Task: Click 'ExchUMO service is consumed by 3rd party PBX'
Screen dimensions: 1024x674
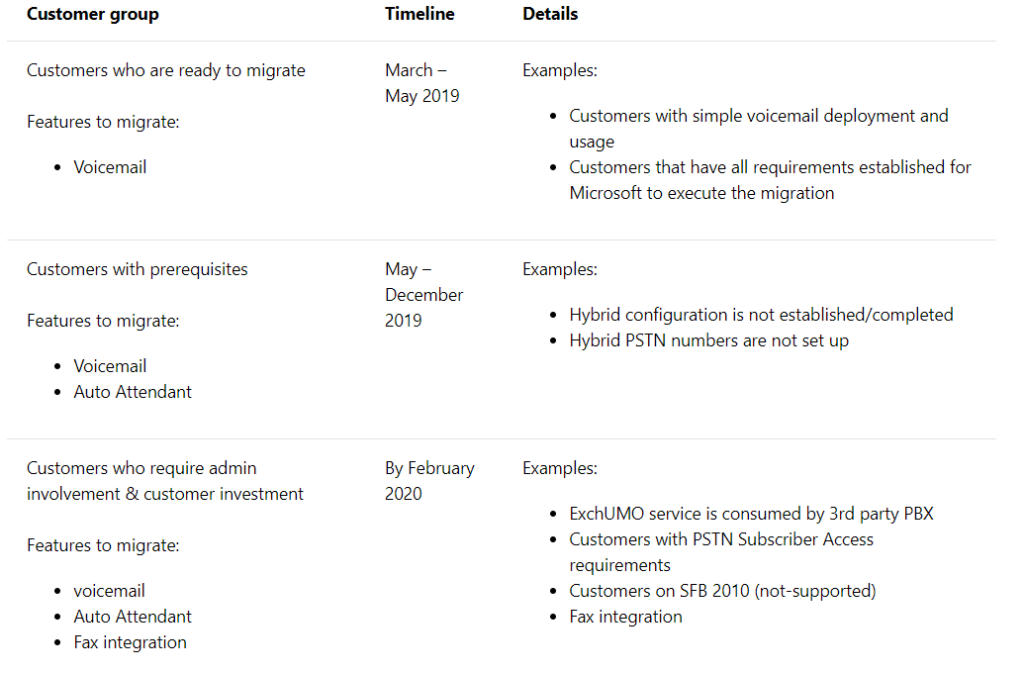Action: [x=752, y=514]
